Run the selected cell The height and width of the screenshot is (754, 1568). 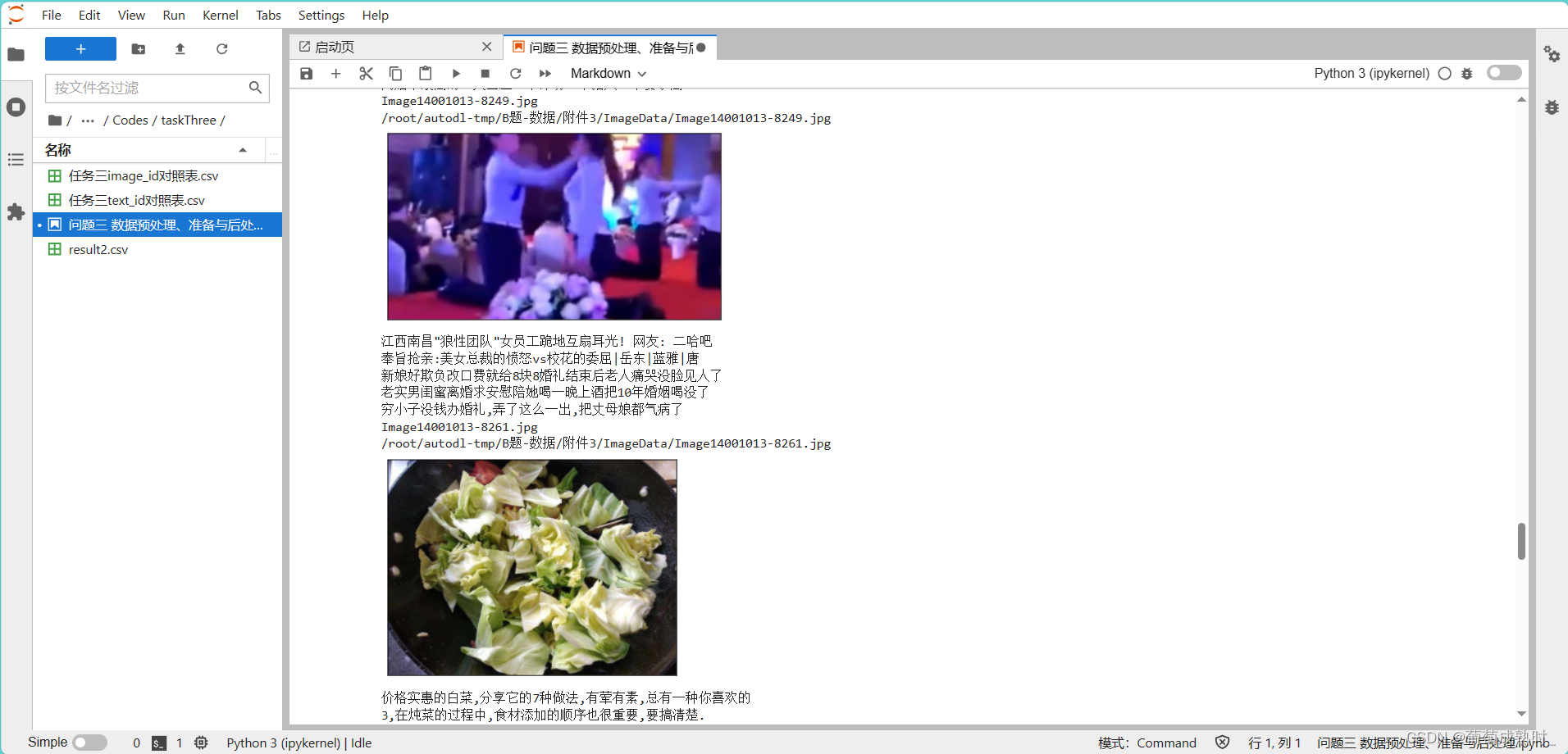point(456,74)
